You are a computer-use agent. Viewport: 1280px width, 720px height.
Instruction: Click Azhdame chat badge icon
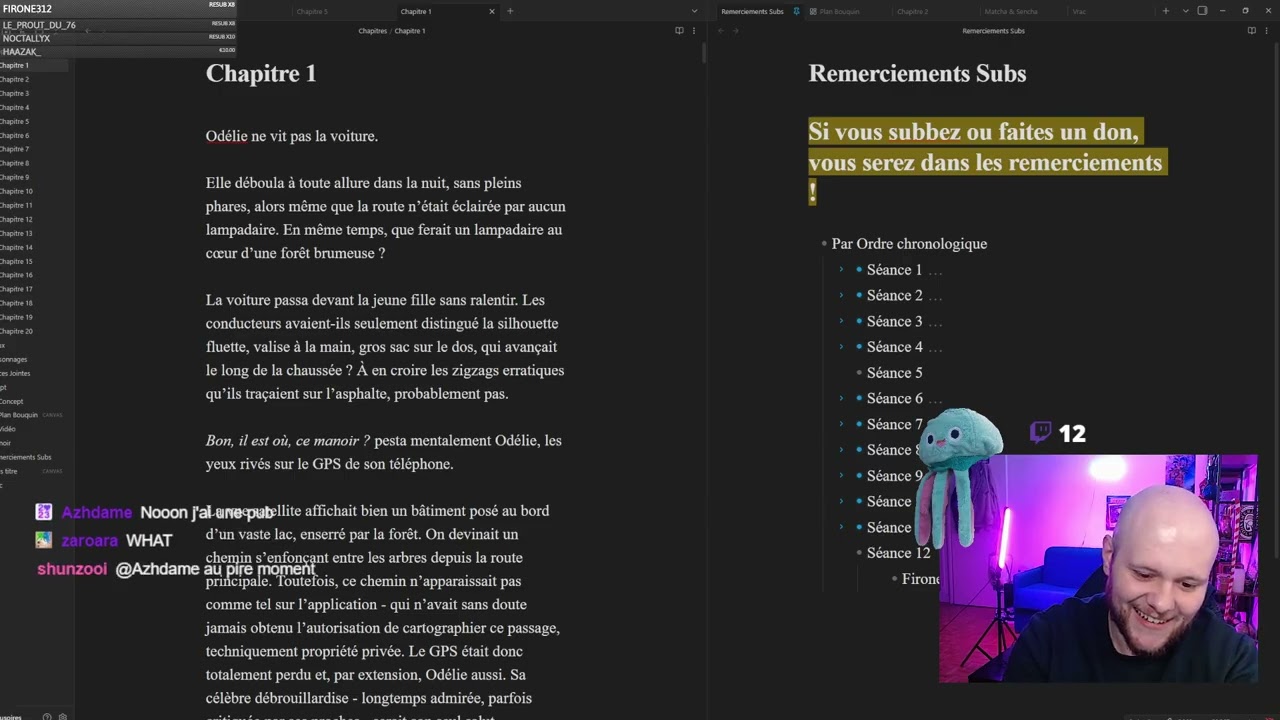point(43,512)
